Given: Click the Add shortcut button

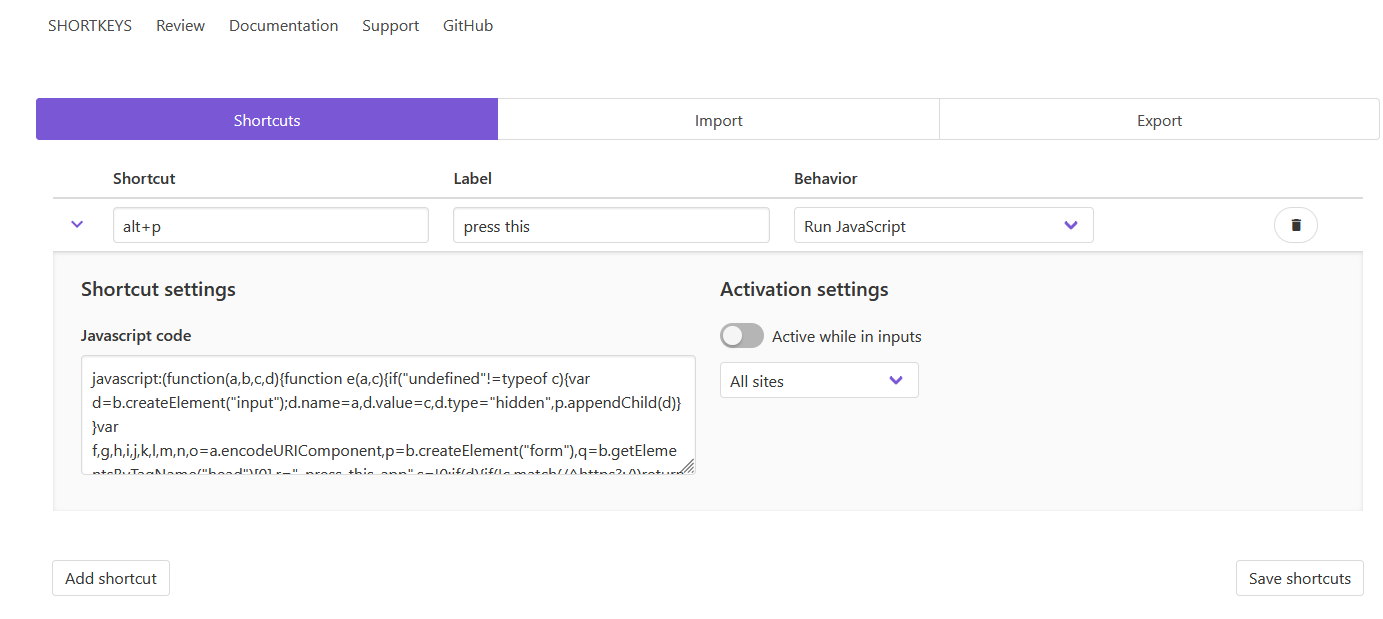Looking at the screenshot, I should [111, 578].
